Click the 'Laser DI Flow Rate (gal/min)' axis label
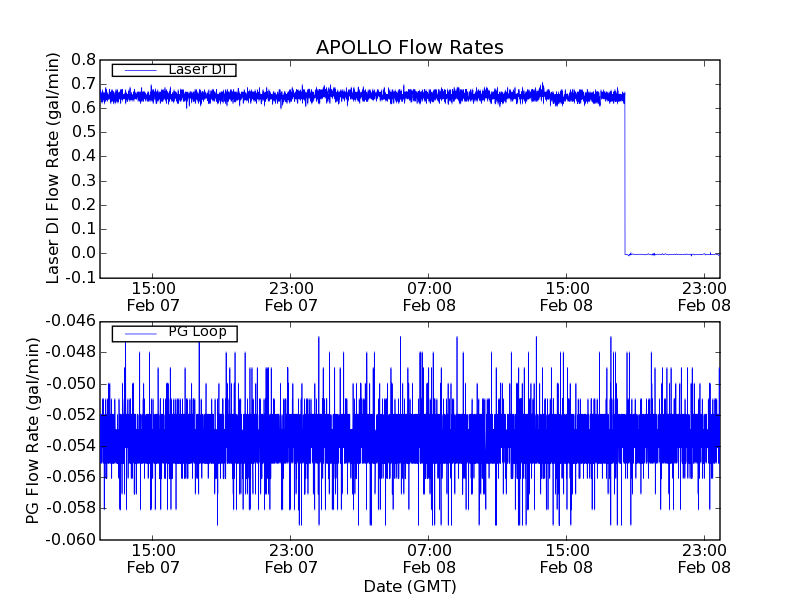800x600 pixels. point(53,168)
